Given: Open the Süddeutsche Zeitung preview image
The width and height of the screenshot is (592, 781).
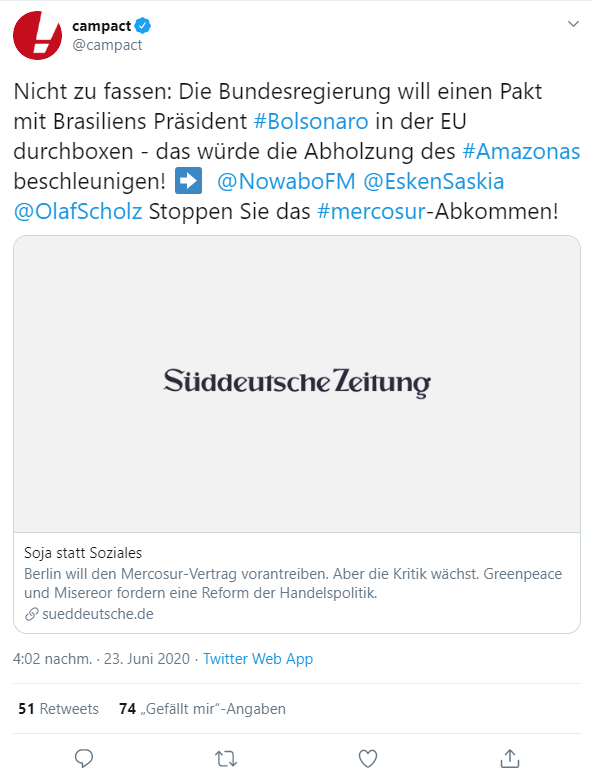Looking at the screenshot, I should (297, 384).
